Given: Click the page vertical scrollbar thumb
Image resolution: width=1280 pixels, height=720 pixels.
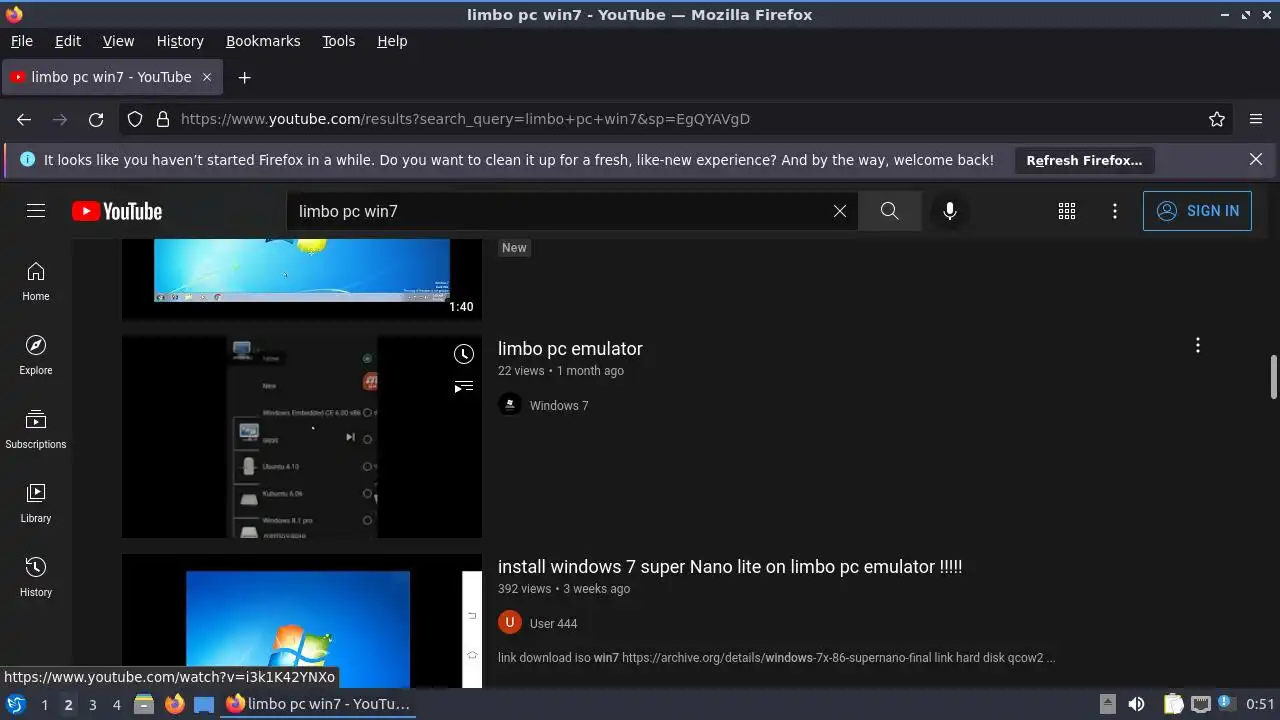Looking at the screenshot, I should 1274,376.
